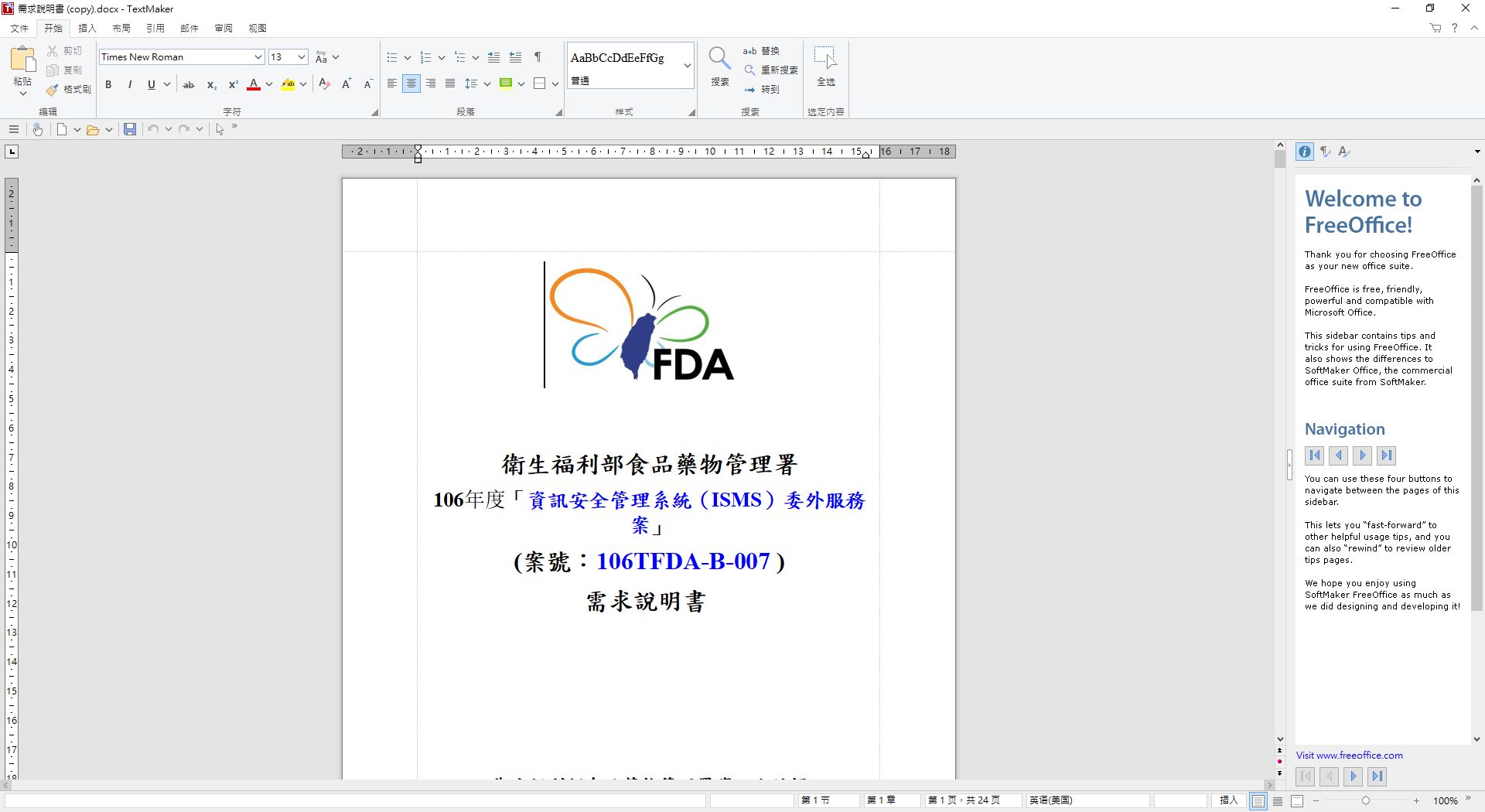Toggle bold formatting
The image size is (1485, 812).
[x=108, y=84]
